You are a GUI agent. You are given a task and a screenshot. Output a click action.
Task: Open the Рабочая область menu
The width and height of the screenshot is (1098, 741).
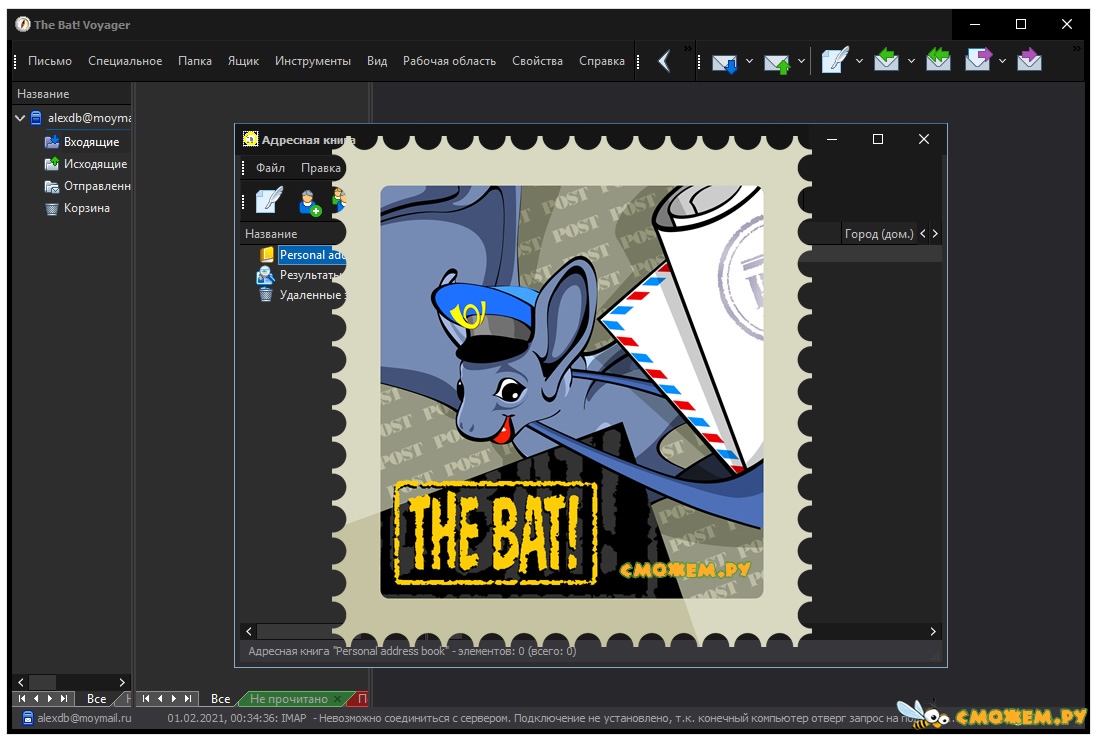[x=449, y=61]
